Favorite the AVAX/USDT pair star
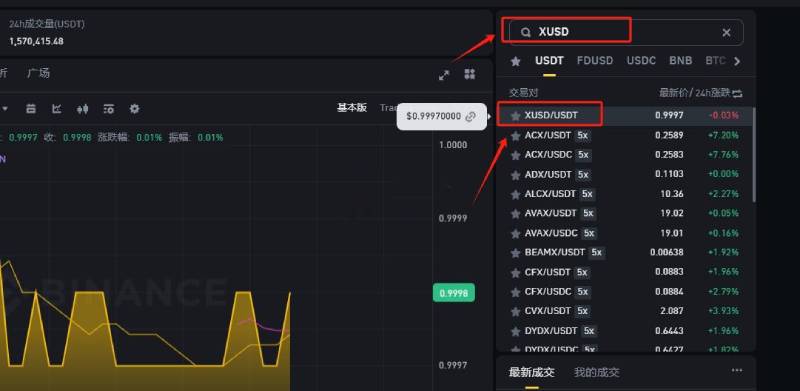The height and width of the screenshot is (391, 800). coord(516,214)
